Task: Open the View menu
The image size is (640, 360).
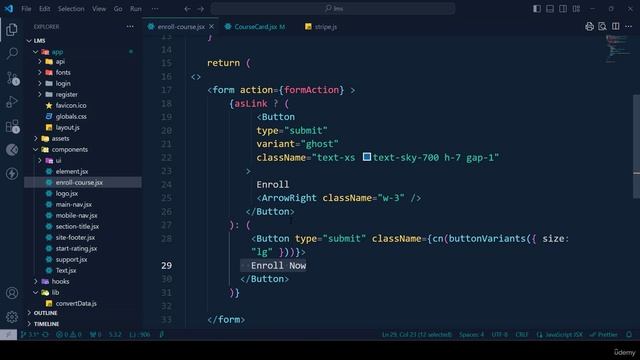Action: [99, 9]
